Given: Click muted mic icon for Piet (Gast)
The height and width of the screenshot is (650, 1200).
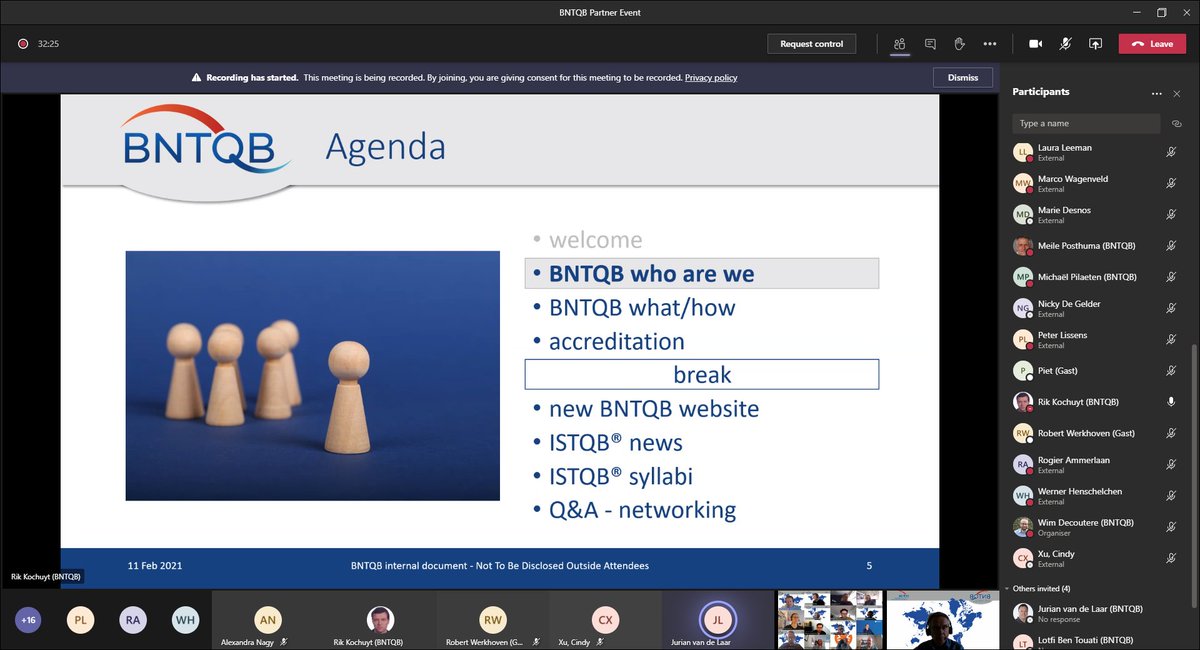Looking at the screenshot, I should (1171, 371).
